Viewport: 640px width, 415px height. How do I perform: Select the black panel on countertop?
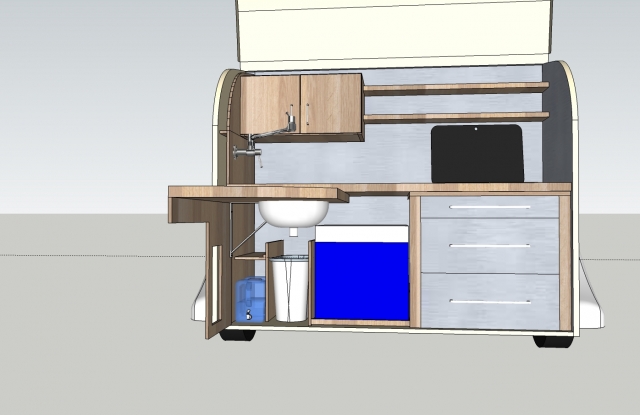pyautogui.click(x=477, y=153)
